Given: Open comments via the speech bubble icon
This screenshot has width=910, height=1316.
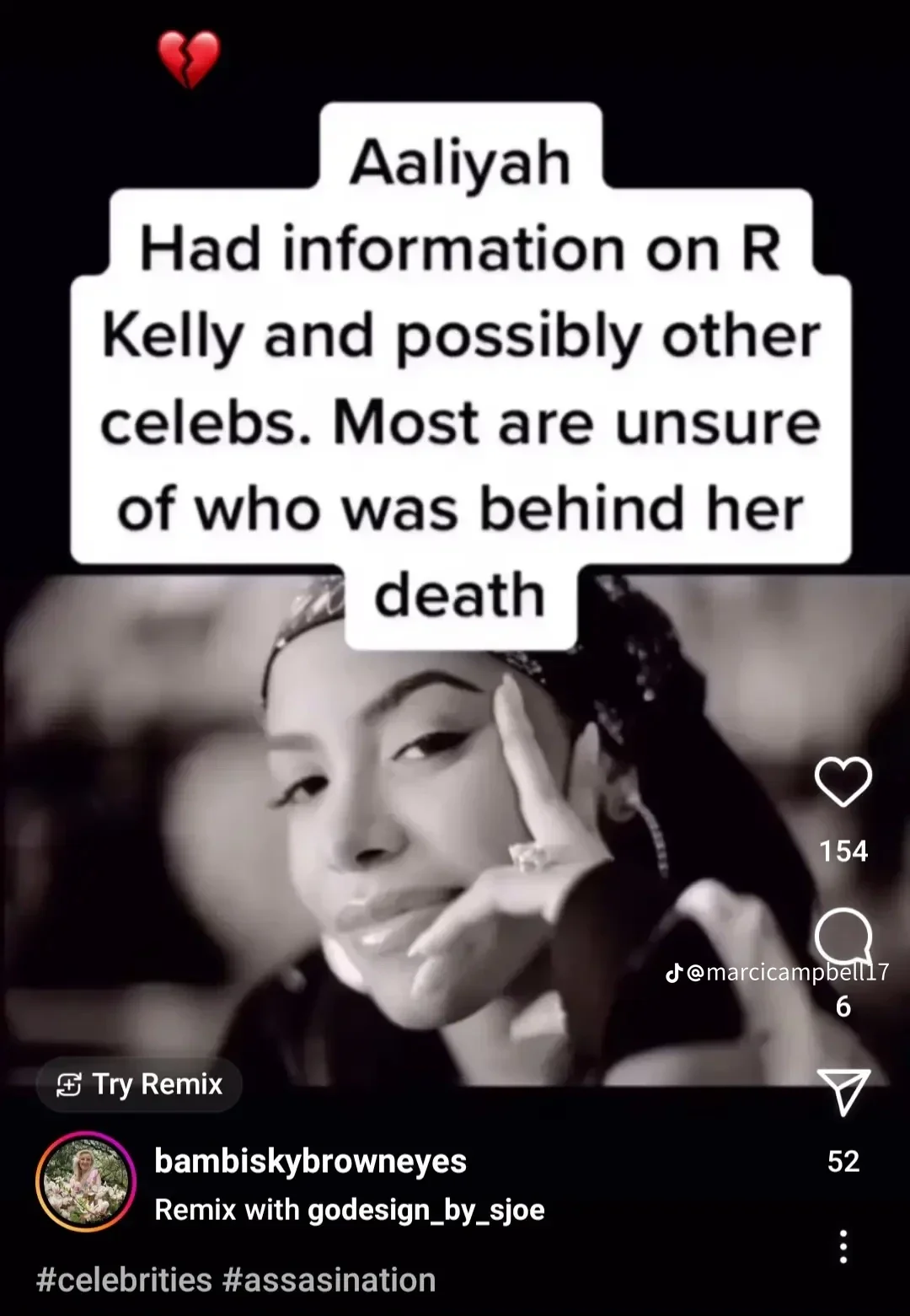Looking at the screenshot, I should tap(843, 934).
